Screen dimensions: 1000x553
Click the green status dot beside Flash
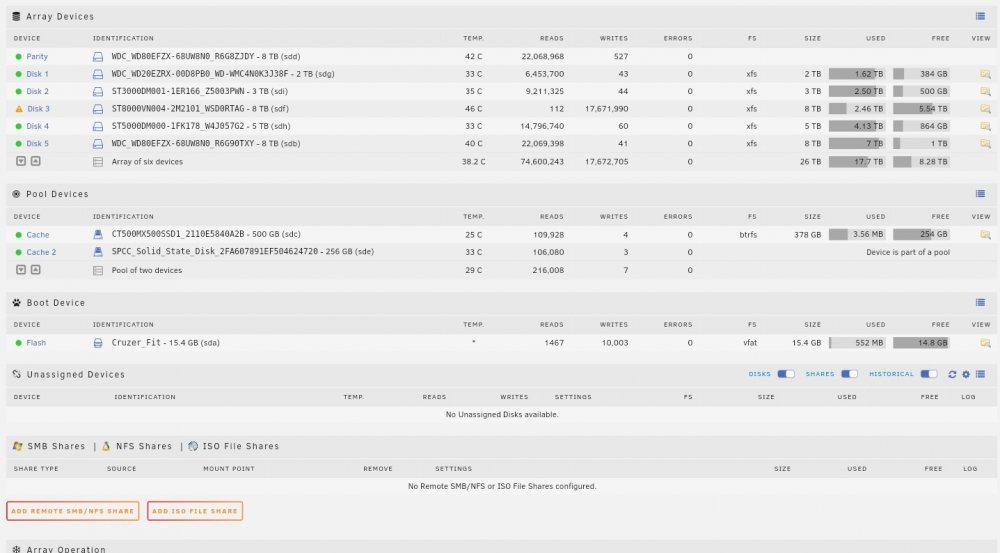click(x=18, y=343)
